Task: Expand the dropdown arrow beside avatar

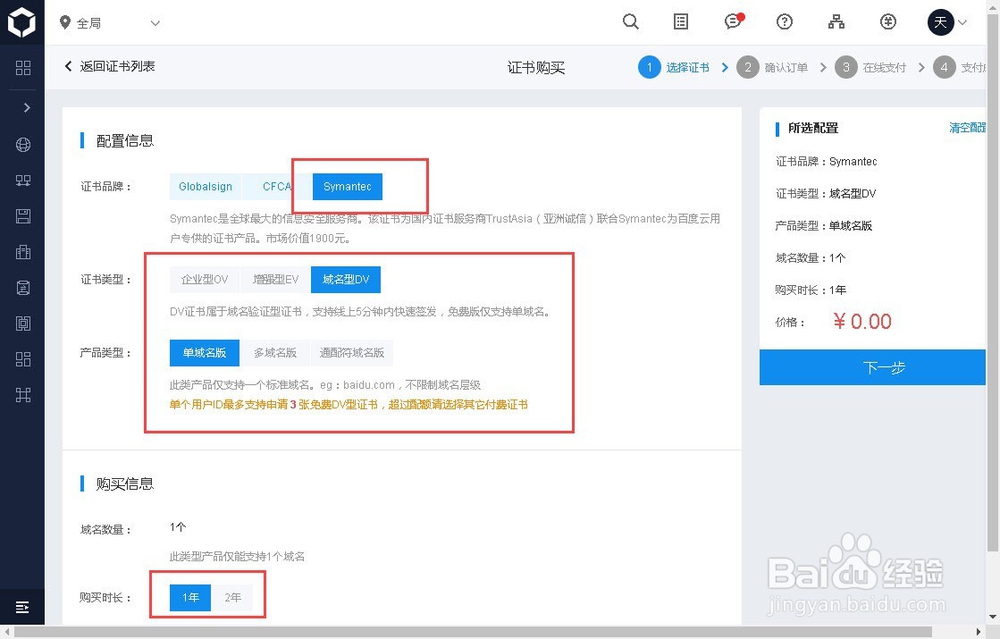Action: pyautogui.click(x=962, y=22)
